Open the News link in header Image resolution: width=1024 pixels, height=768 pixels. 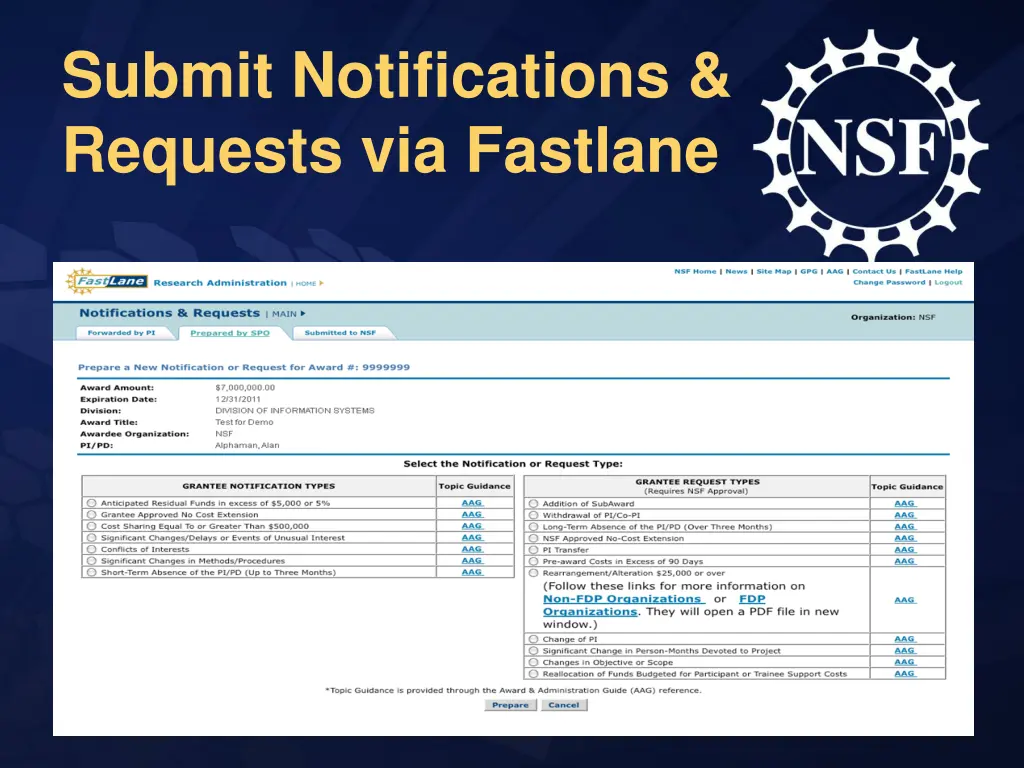736,272
